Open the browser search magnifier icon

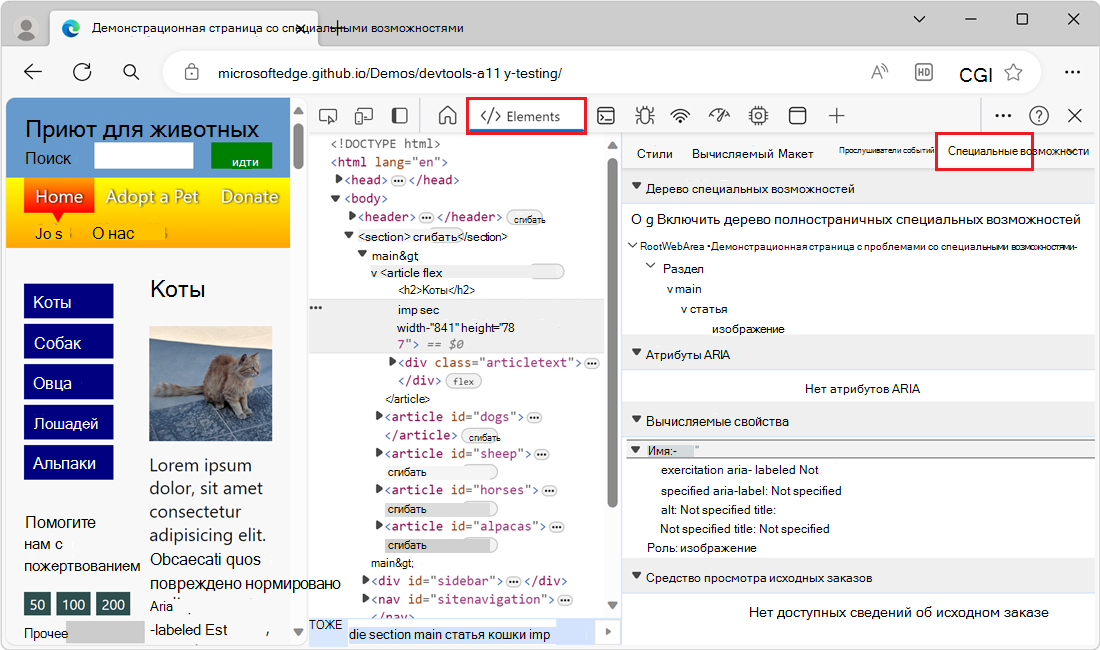click(x=131, y=72)
